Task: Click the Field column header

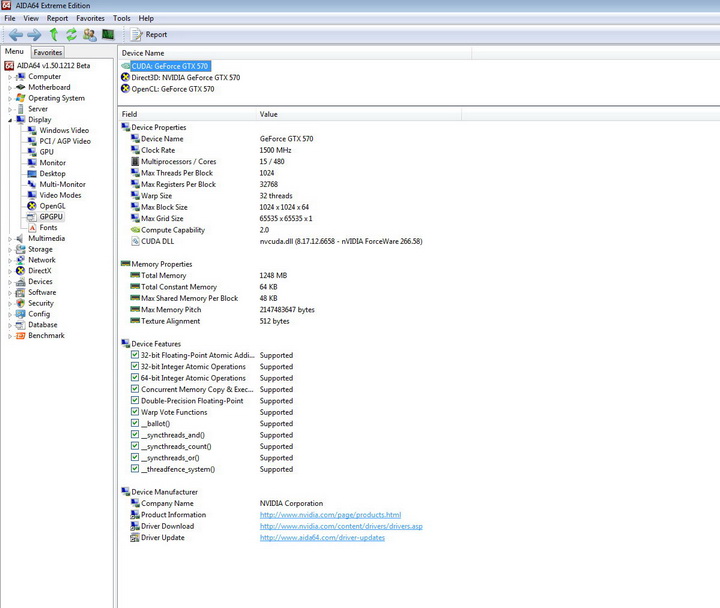Action: [x=187, y=114]
